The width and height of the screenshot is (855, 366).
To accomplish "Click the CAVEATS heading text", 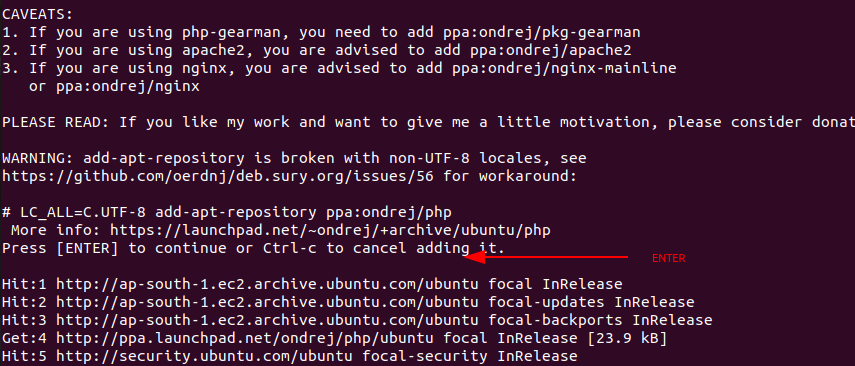I will (x=38, y=15).
